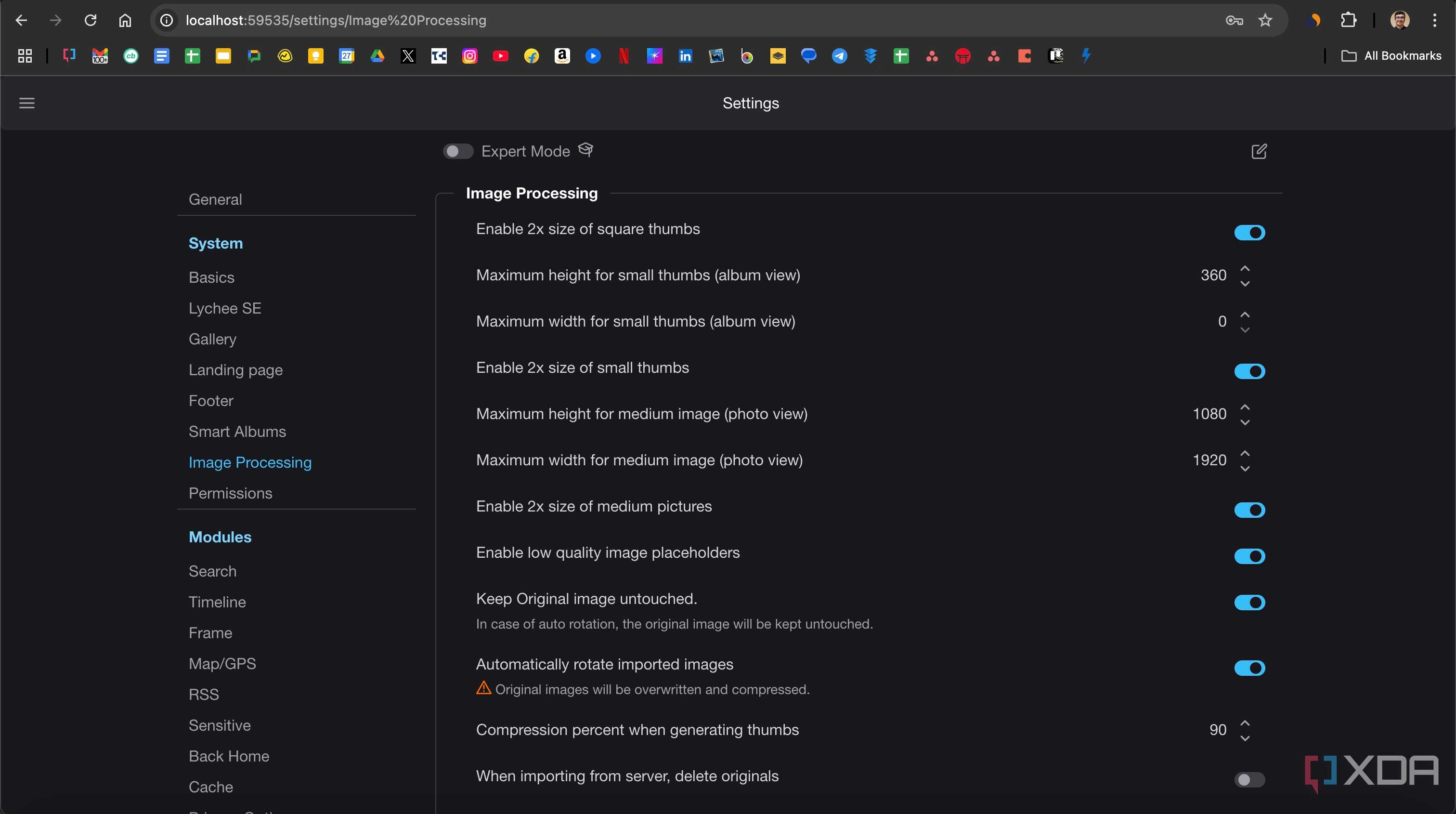Toggle Enable 2x size of small thumbs
The width and height of the screenshot is (1456, 814).
(x=1249, y=371)
